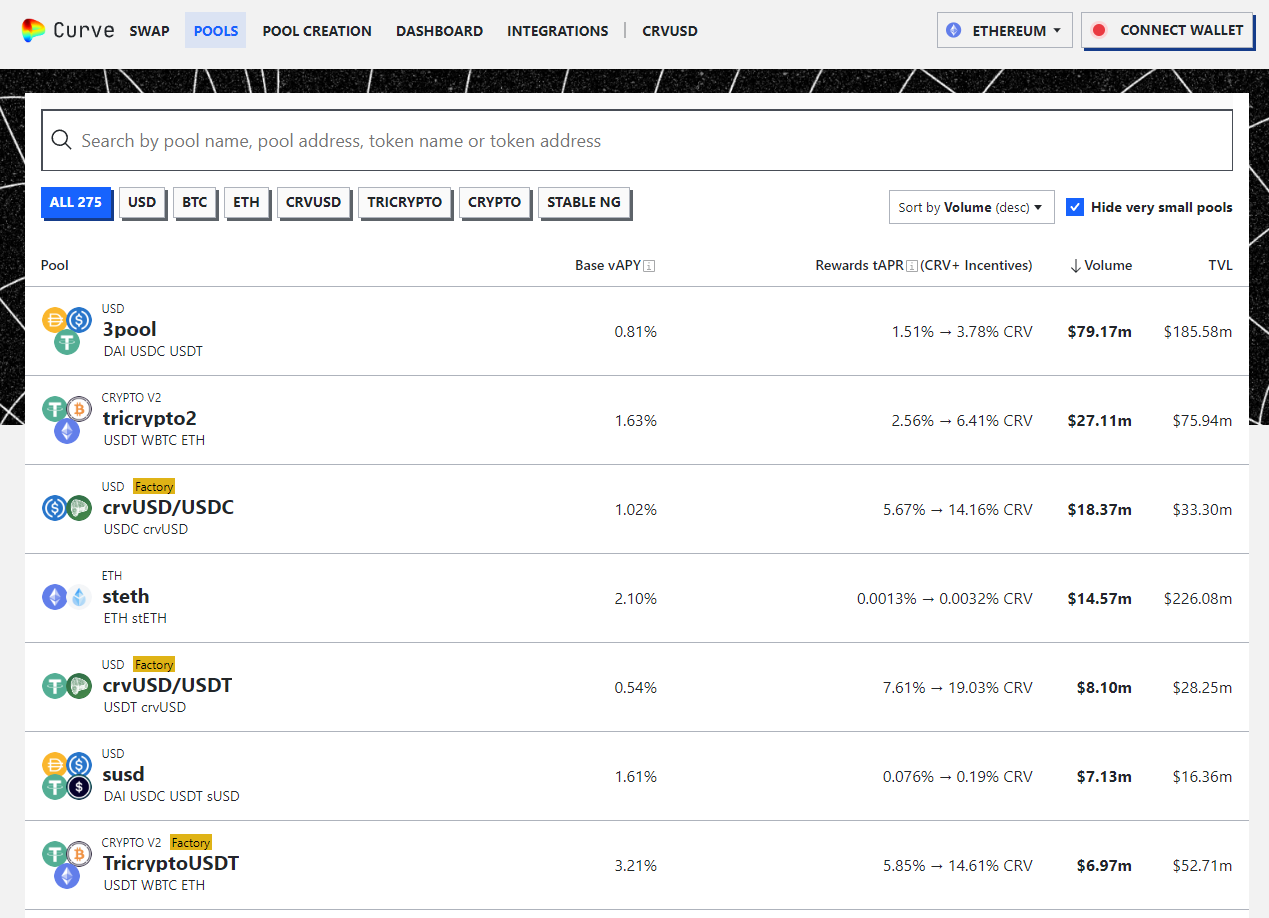Click susd tokens text DAI USDC USDT sUSD
Screen dimensions: 1269x918
pos(172,796)
